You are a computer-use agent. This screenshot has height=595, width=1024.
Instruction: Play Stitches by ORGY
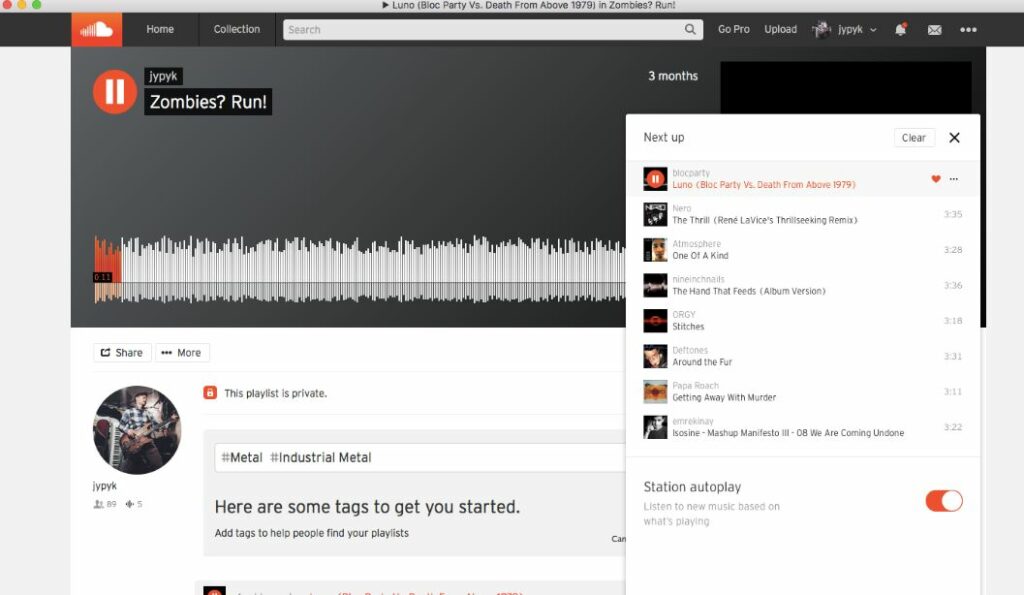click(x=688, y=327)
